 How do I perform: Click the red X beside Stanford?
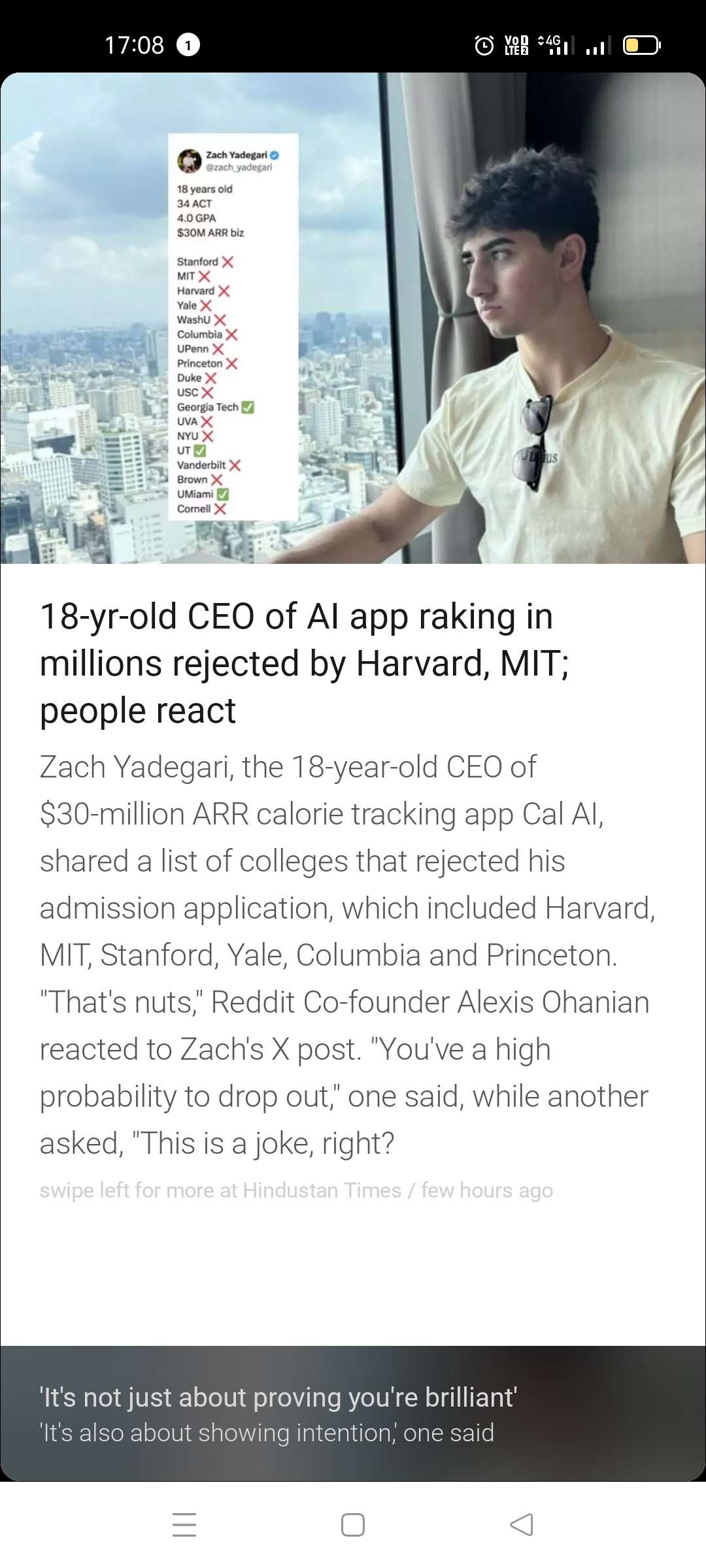tap(227, 262)
